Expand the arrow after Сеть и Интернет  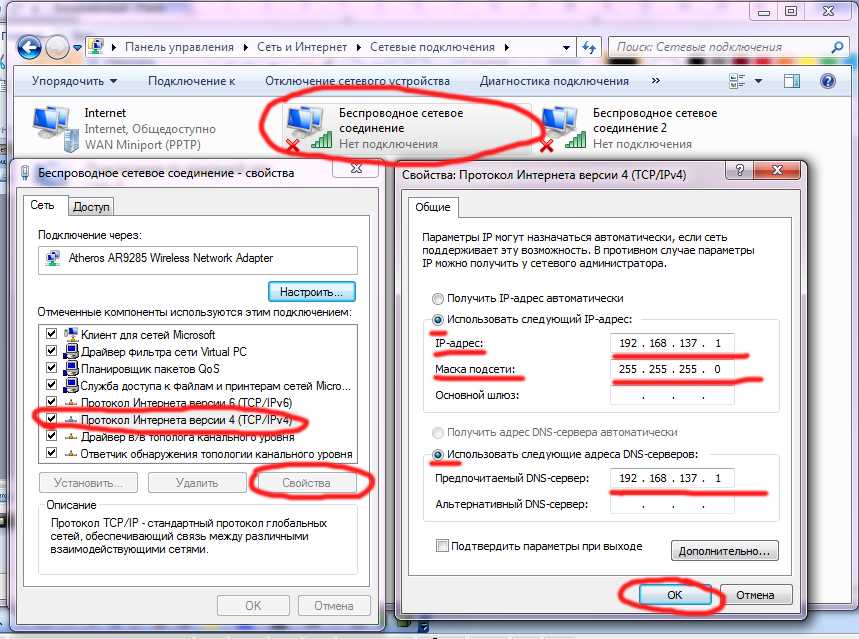pyautogui.click(x=358, y=48)
